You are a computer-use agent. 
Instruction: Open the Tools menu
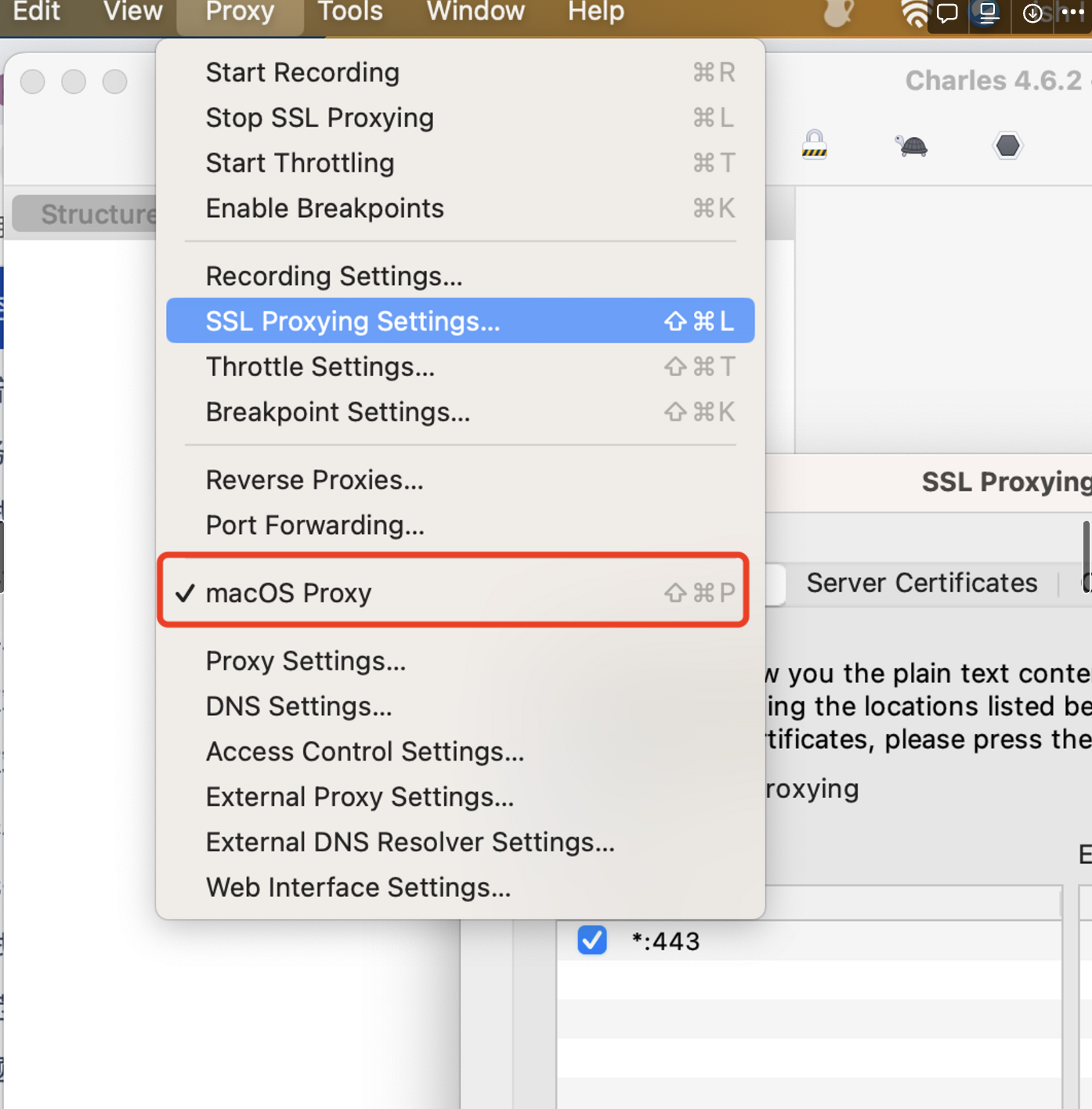(x=349, y=12)
